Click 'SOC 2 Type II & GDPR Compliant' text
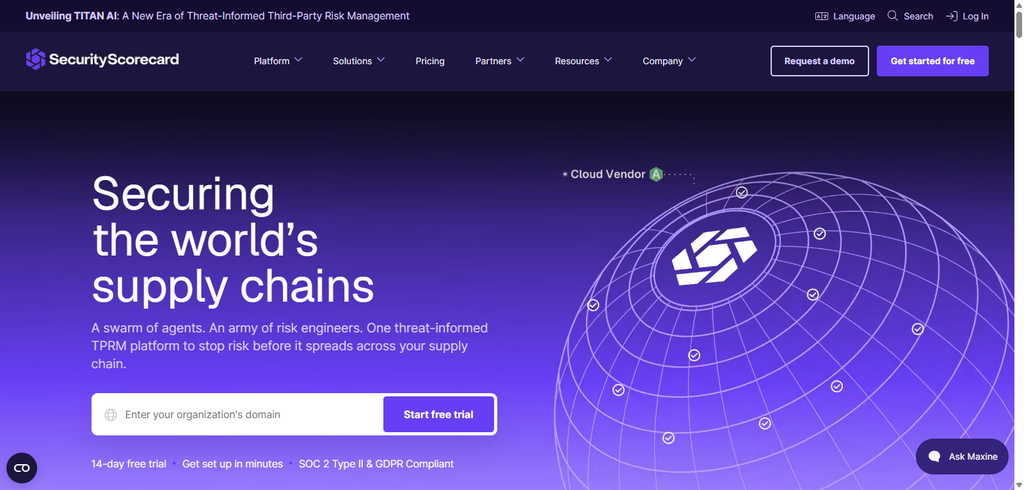The height and width of the screenshot is (490, 1024). pos(376,464)
